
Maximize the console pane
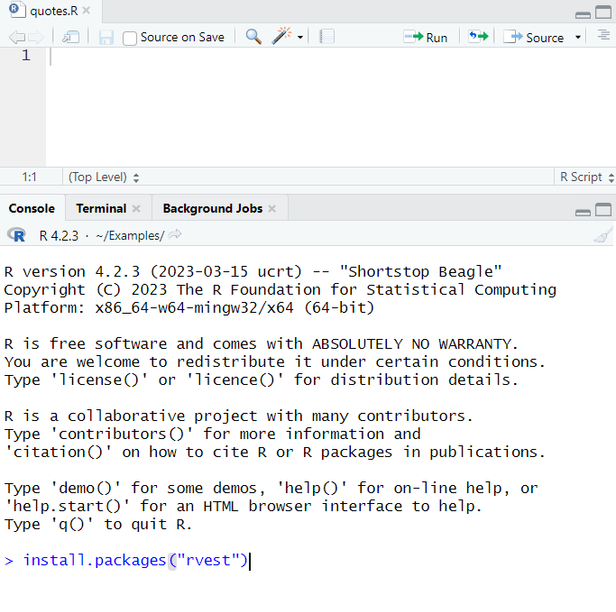603,209
